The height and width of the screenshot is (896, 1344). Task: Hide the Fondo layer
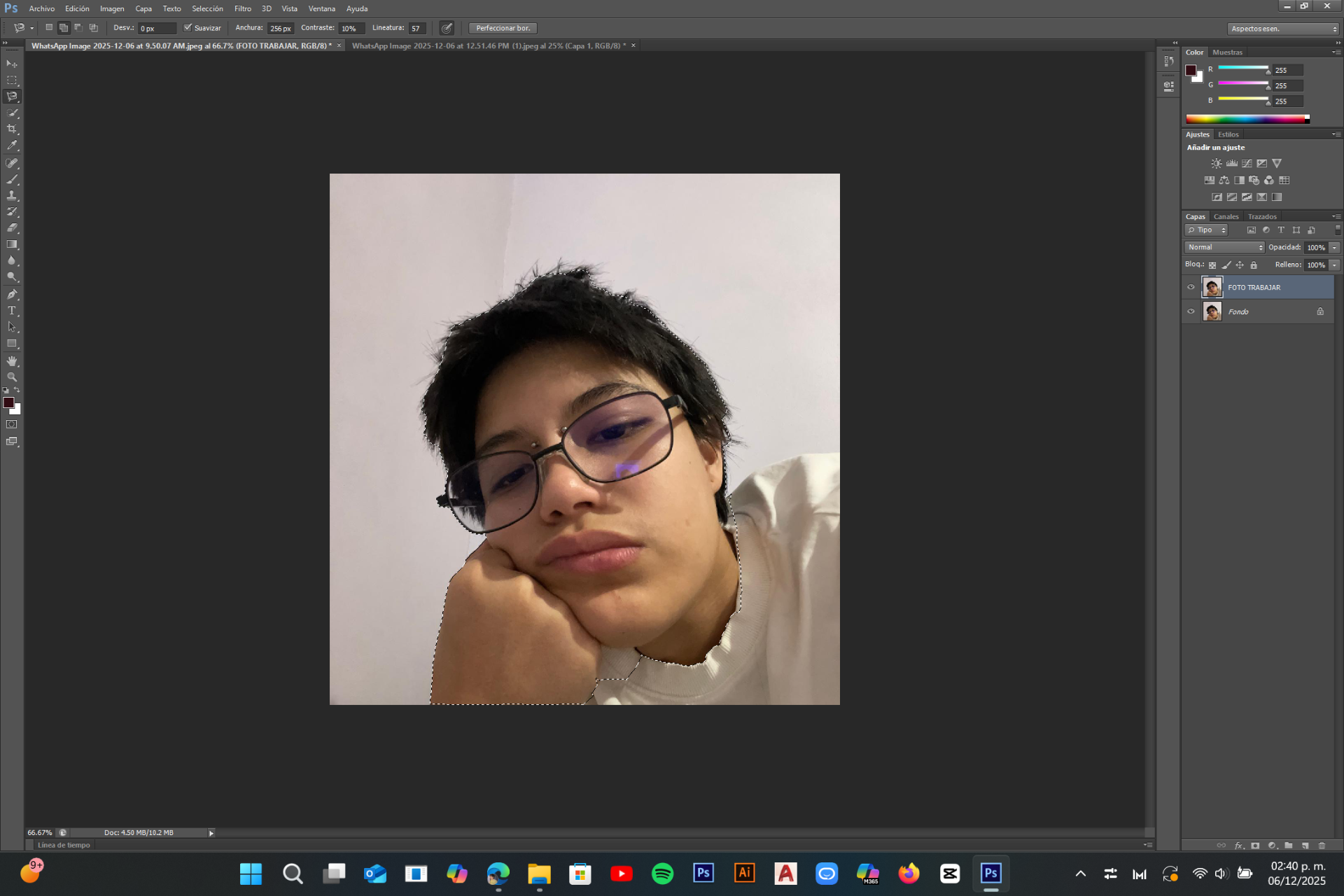click(1191, 311)
